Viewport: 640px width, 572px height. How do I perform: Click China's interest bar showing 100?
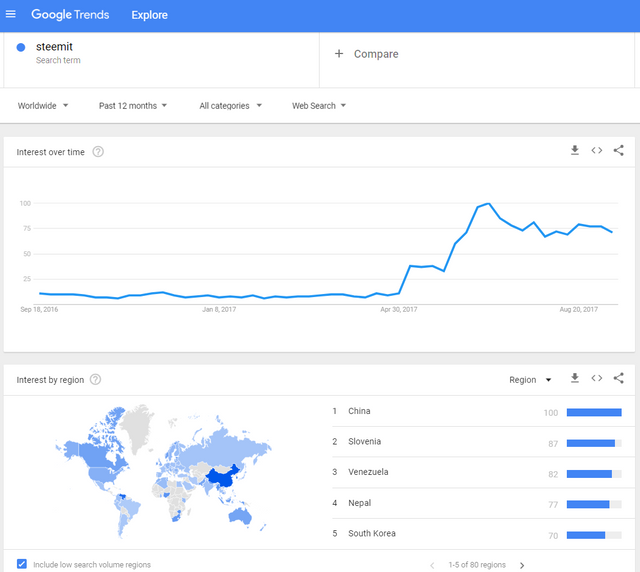[x=594, y=412]
